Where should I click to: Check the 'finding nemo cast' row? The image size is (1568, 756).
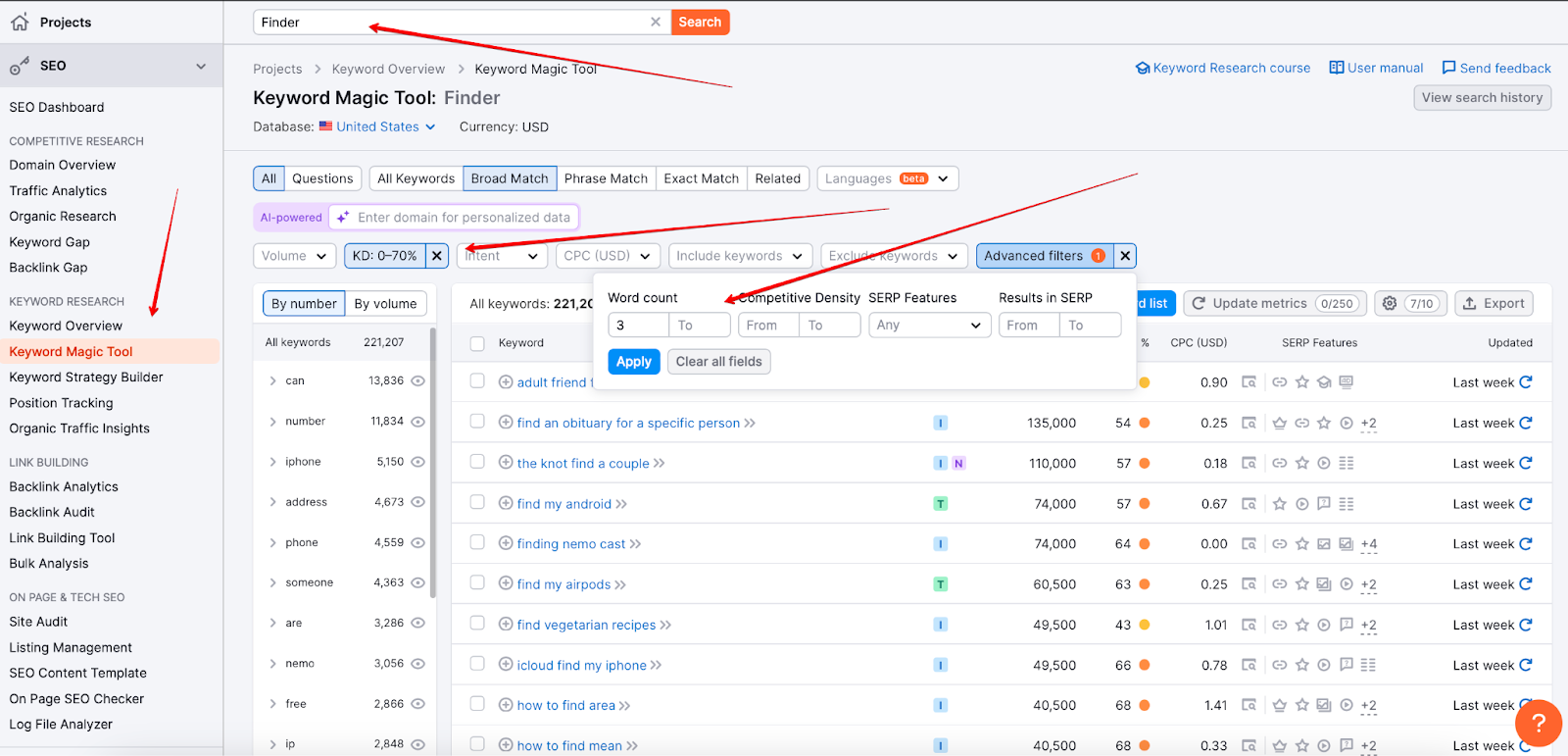point(477,541)
